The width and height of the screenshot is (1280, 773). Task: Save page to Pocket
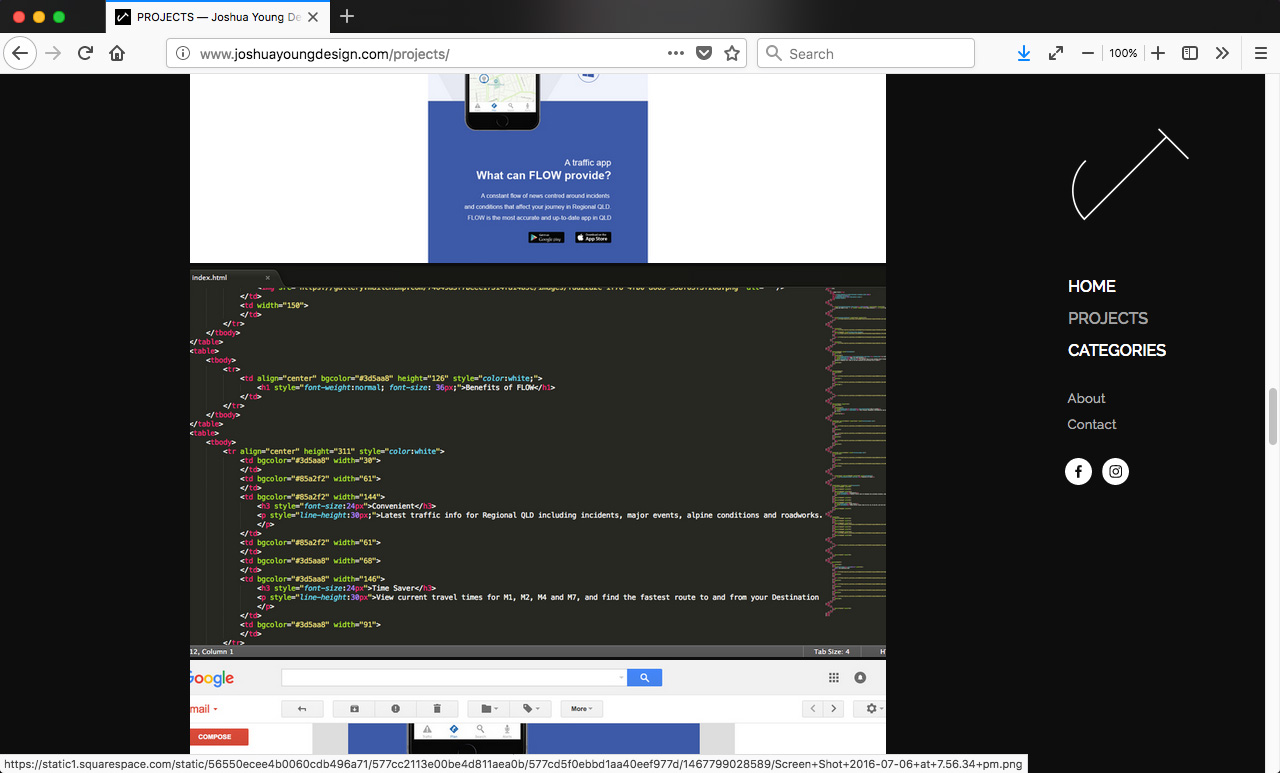tap(704, 53)
